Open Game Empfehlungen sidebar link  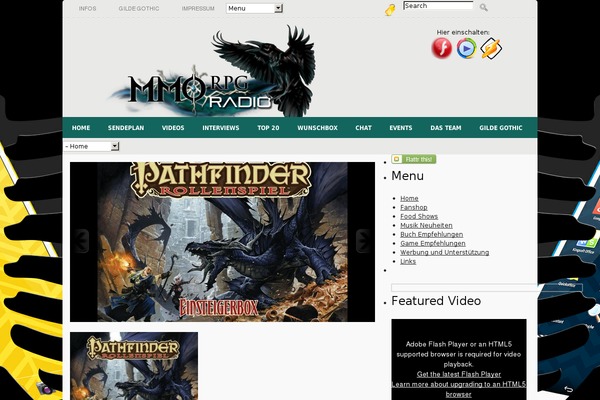pyautogui.click(x=433, y=243)
